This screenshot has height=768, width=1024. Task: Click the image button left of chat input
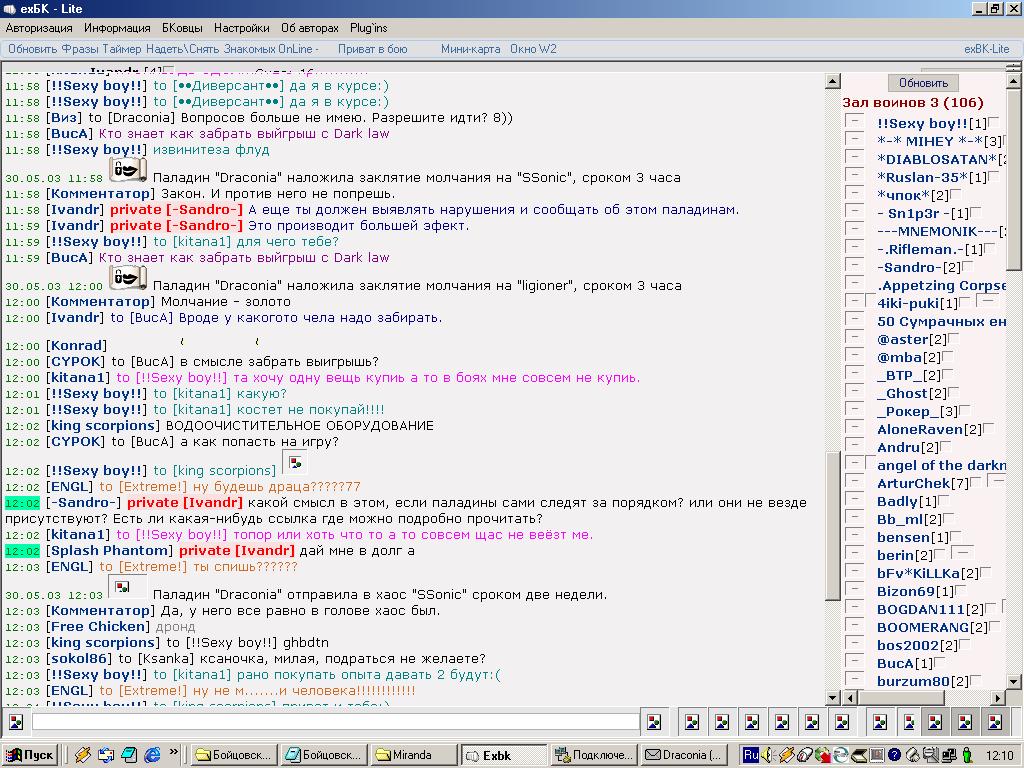[16, 722]
